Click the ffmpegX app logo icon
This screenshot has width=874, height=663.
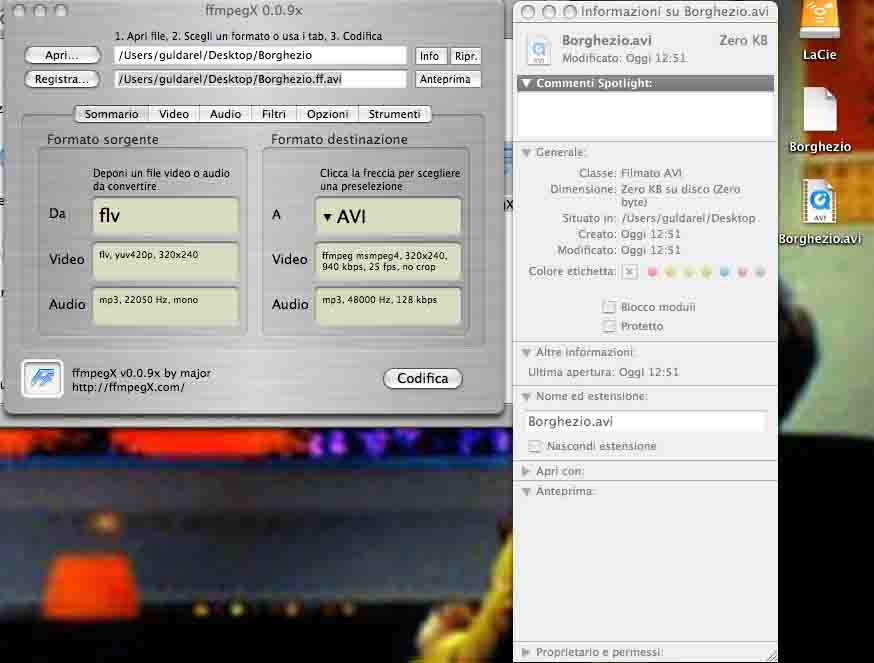pos(42,379)
